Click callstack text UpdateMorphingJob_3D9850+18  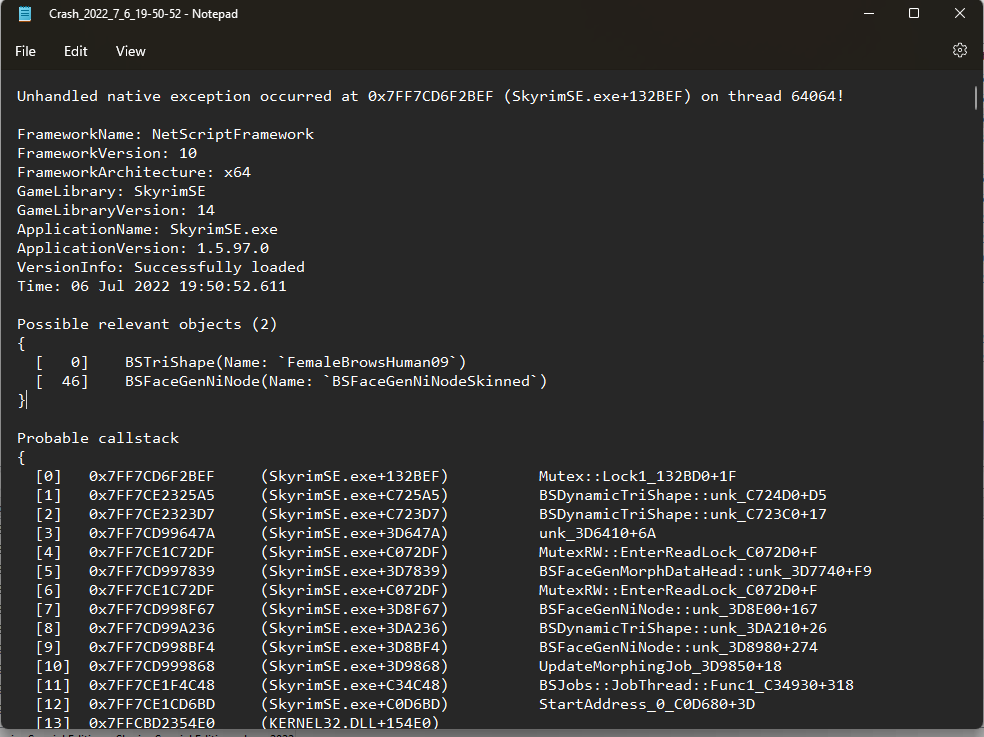tap(660, 666)
